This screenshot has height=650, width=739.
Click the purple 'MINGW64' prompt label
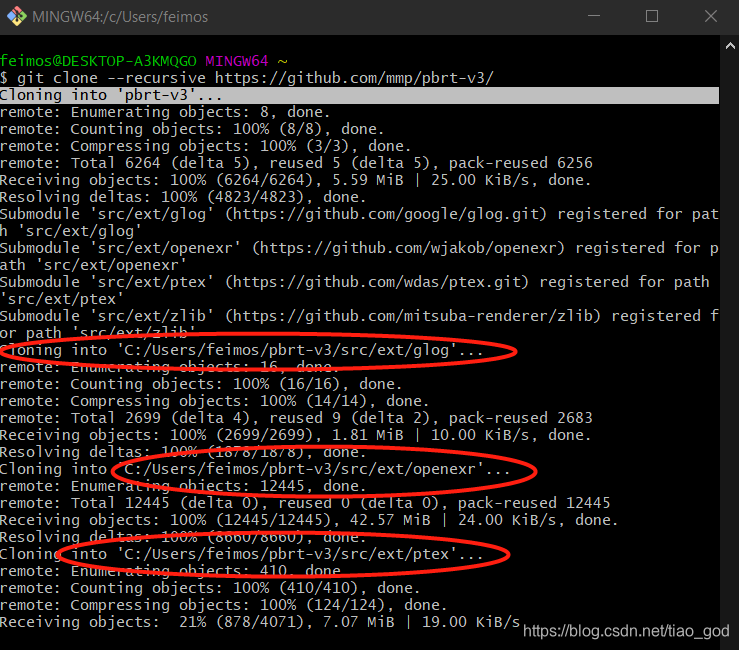point(237,61)
